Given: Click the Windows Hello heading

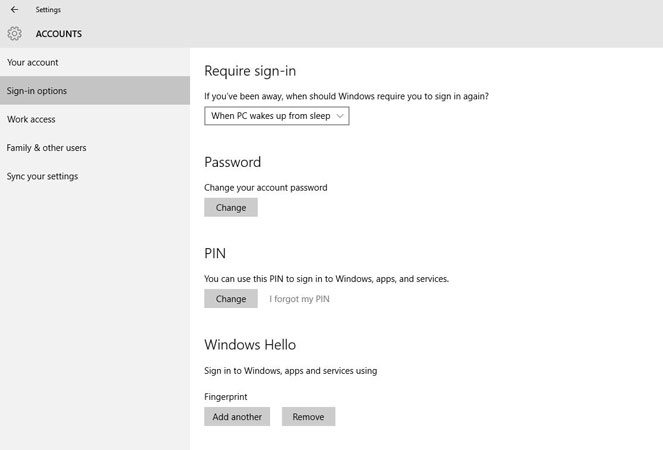Looking at the screenshot, I should pyautogui.click(x=250, y=345).
